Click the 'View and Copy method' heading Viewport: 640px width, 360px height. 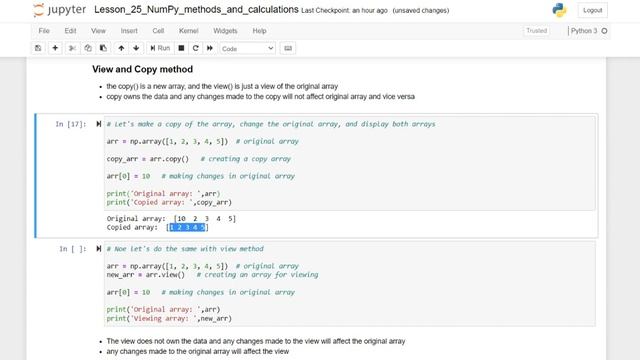point(142,69)
